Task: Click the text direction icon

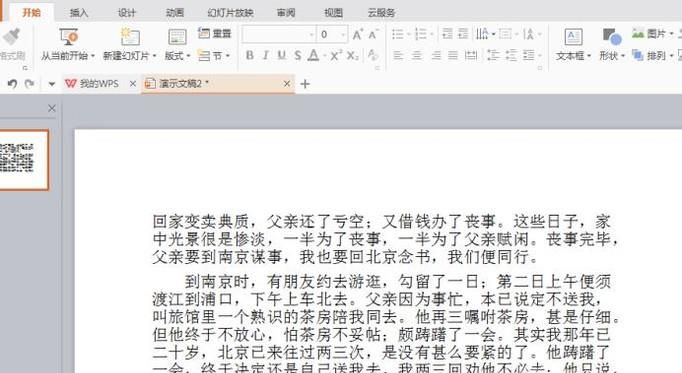Action: (x=482, y=34)
